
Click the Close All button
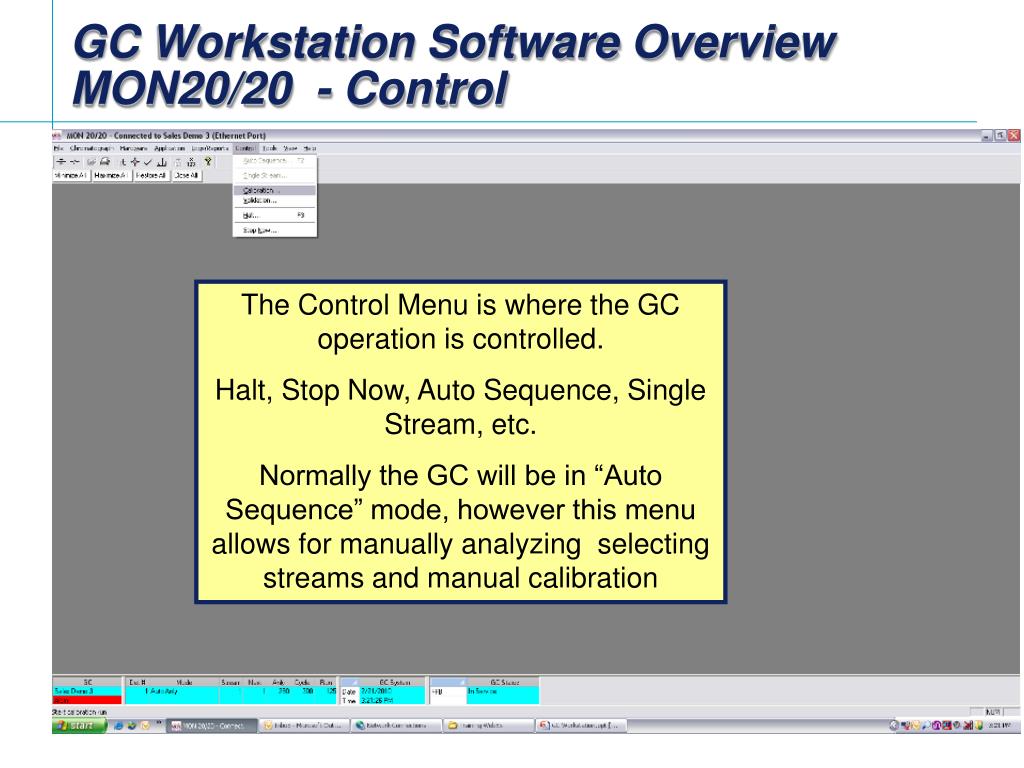click(186, 176)
